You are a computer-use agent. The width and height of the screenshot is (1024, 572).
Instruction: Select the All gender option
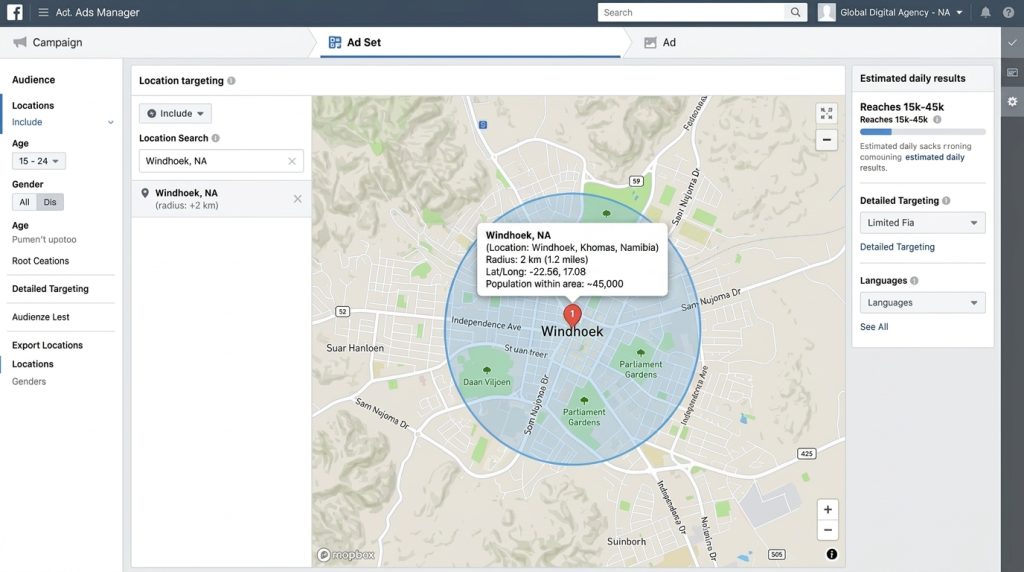(x=24, y=202)
